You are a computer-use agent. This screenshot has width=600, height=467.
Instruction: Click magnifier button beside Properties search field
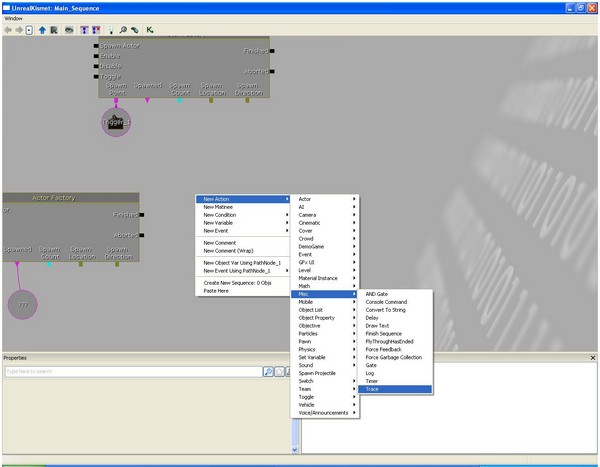(x=268, y=371)
